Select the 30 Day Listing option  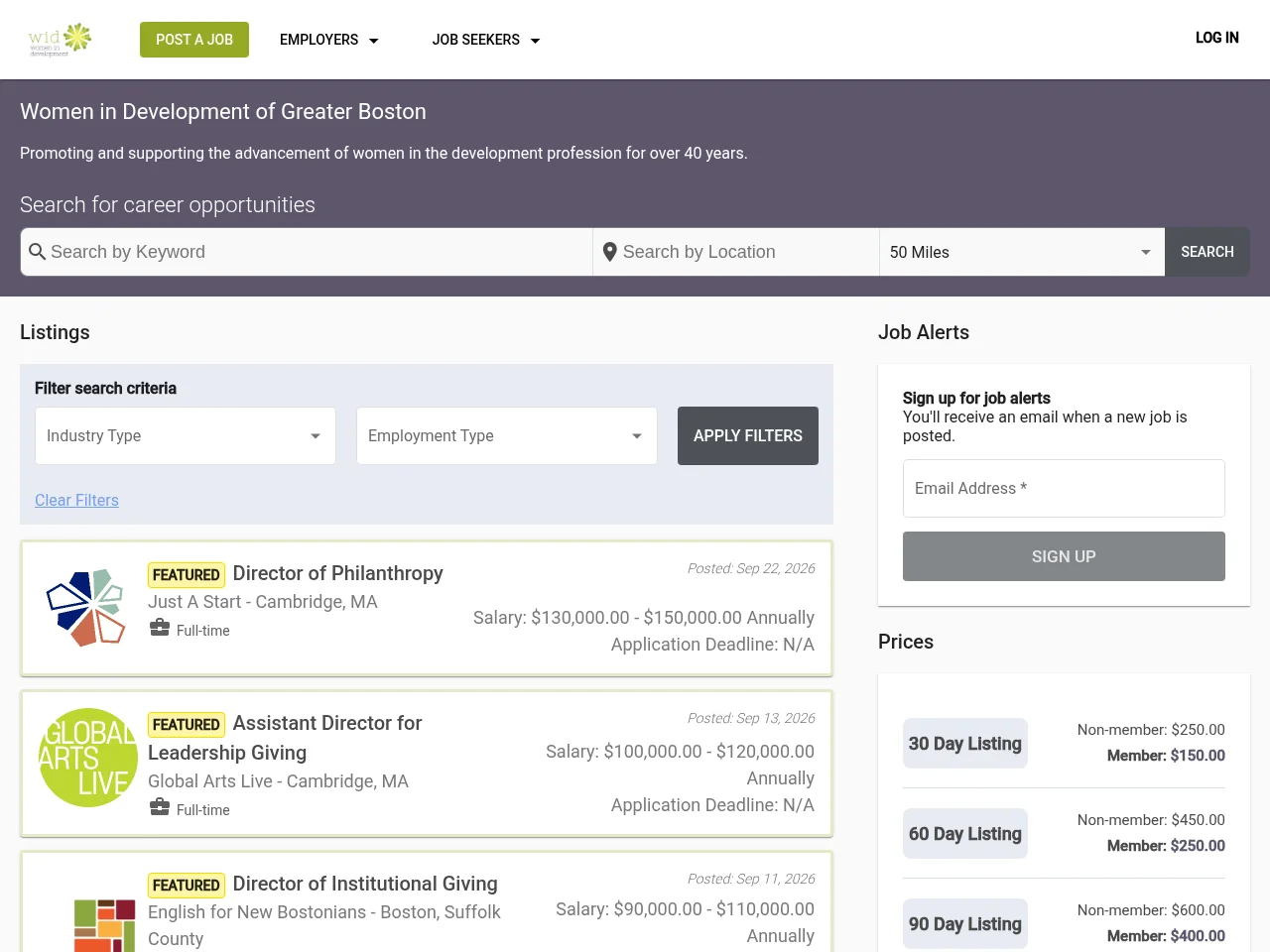[965, 744]
